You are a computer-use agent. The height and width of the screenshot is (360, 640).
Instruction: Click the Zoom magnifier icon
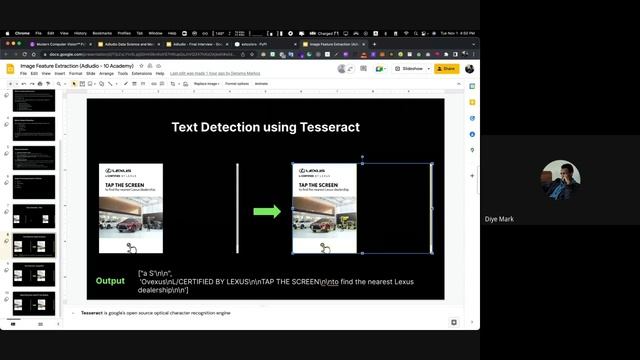(59, 84)
